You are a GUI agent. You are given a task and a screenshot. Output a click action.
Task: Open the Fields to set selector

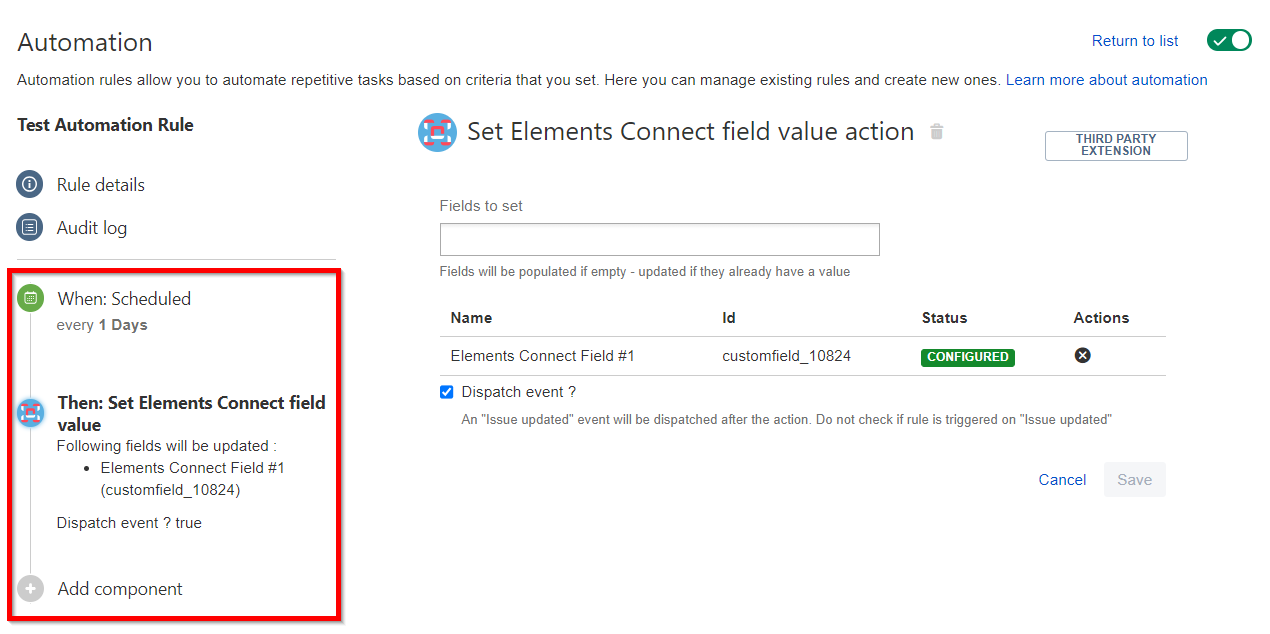659,240
